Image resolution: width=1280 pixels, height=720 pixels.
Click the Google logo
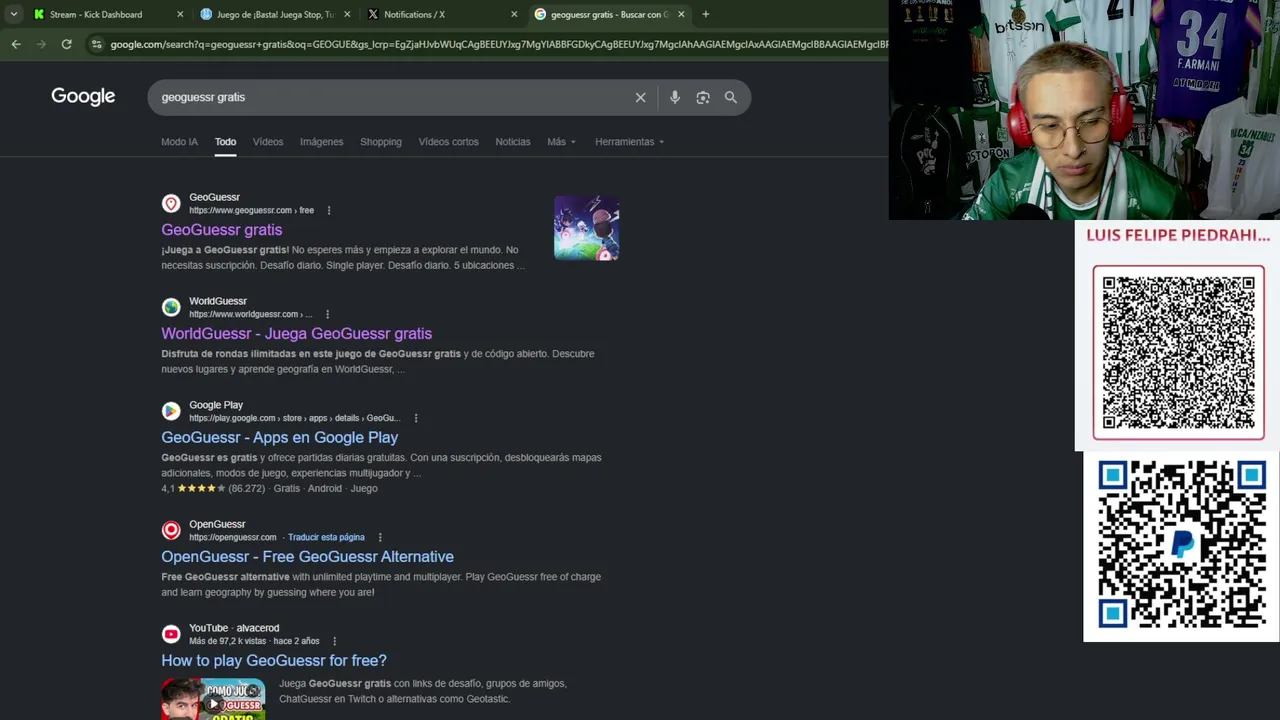pyautogui.click(x=83, y=97)
